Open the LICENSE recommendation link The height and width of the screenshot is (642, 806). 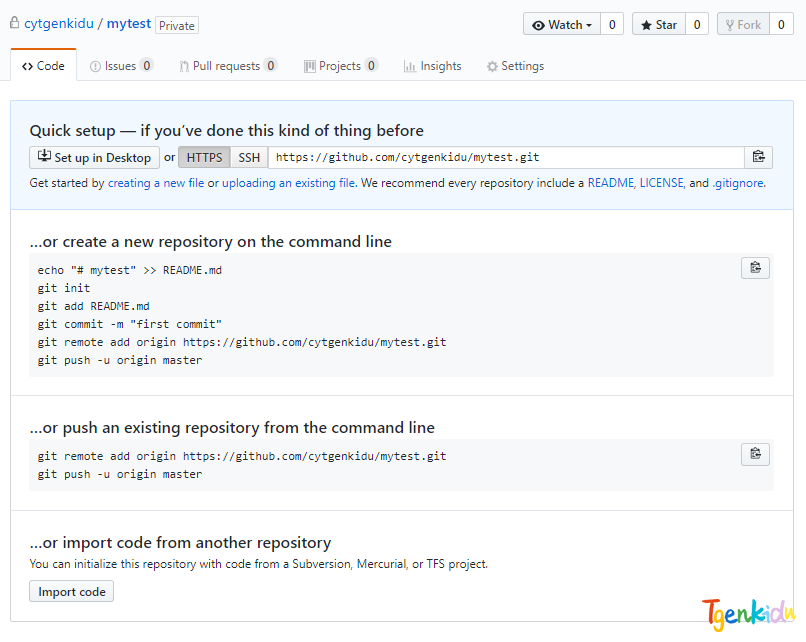pos(662,183)
